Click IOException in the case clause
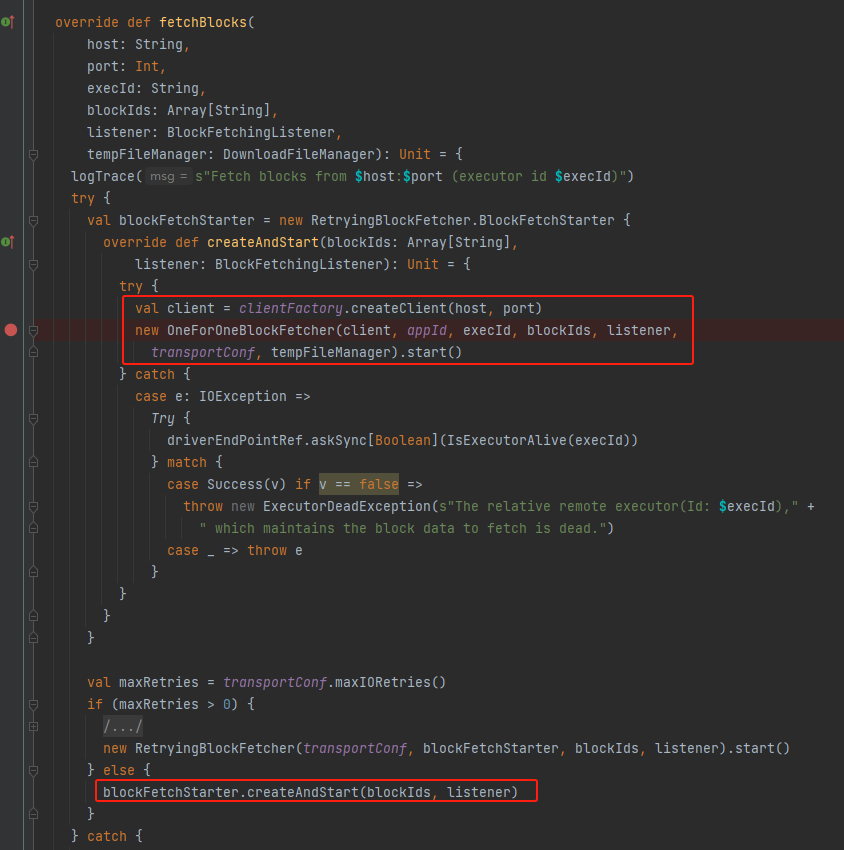Viewport: 844px width, 850px height. pyautogui.click(x=243, y=396)
